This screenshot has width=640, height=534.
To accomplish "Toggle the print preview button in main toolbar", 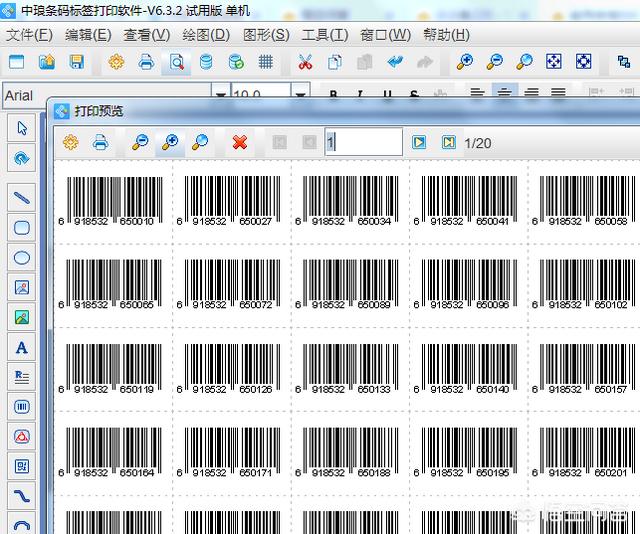I will (176, 62).
